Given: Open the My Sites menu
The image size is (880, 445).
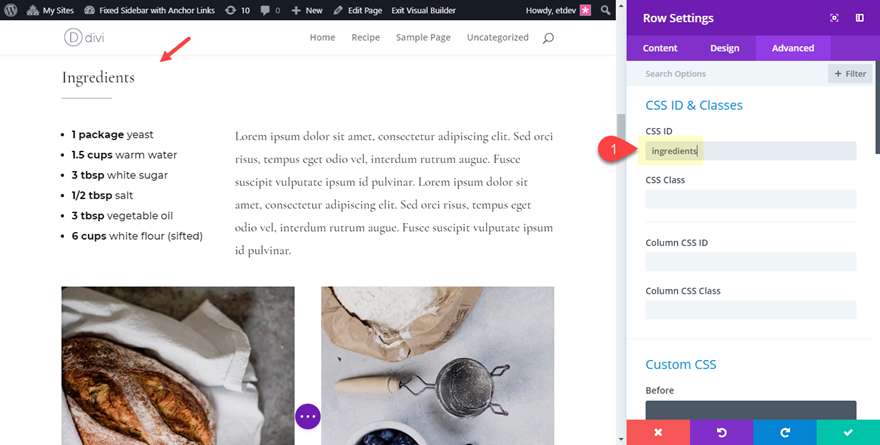Looking at the screenshot, I should (x=54, y=10).
